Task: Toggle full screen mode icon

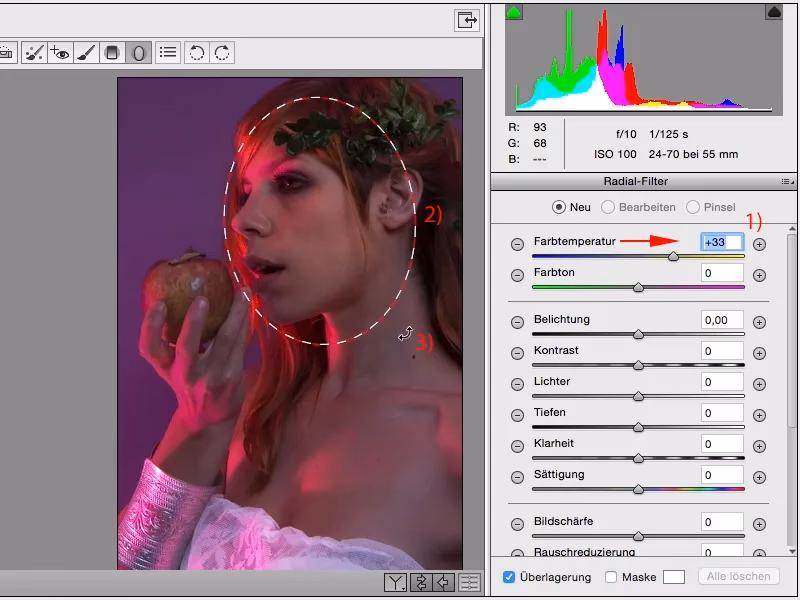Action: (x=467, y=20)
